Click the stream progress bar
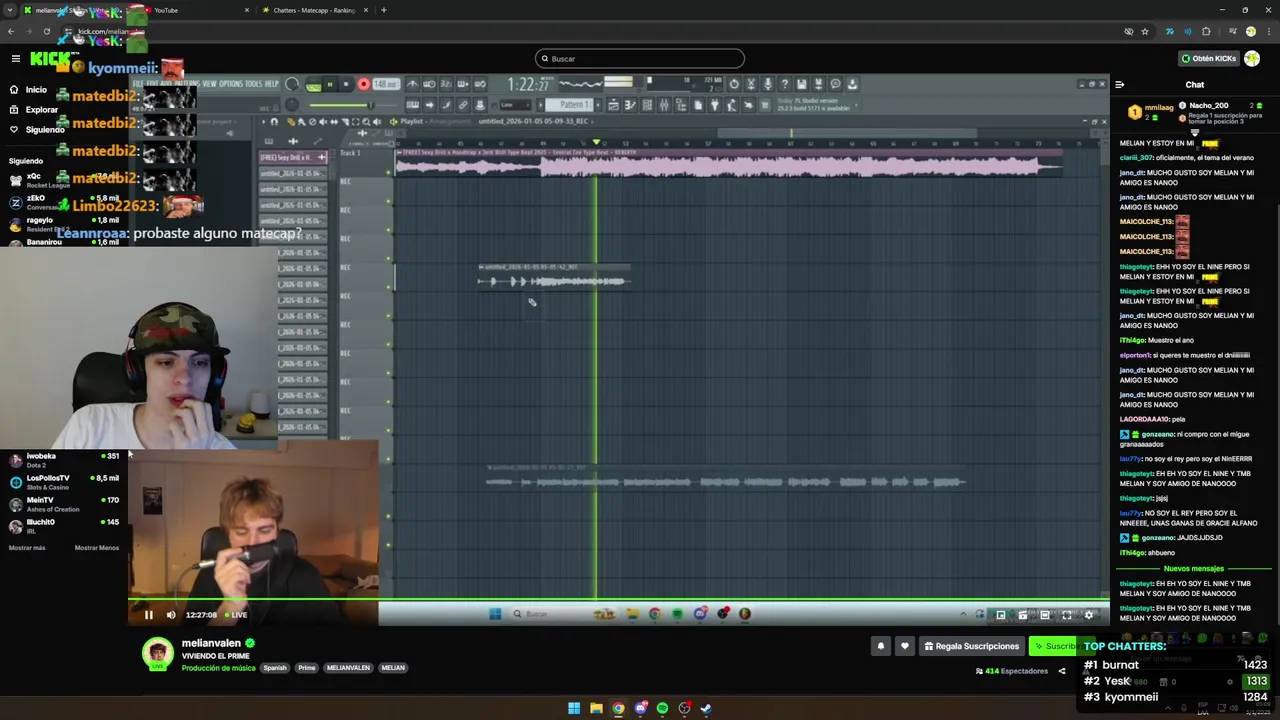 coord(619,601)
